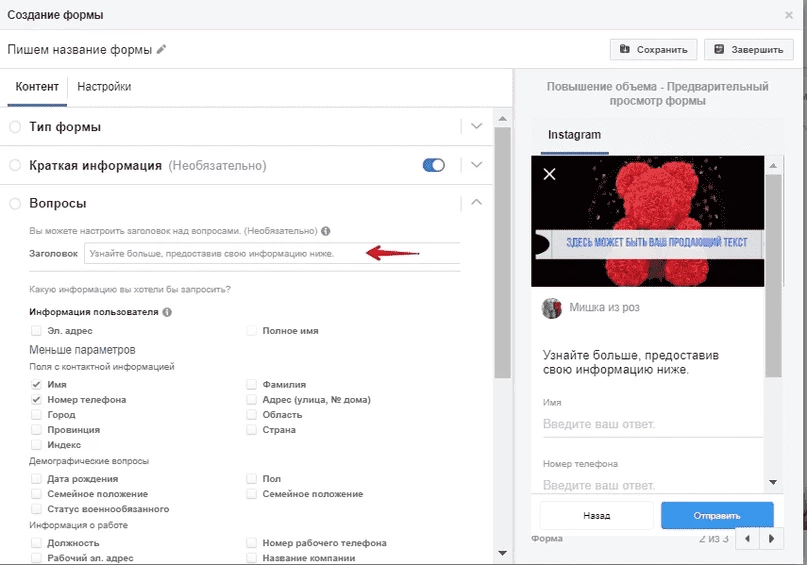Select the Instagram preview tab
The height and width of the screenshot is (565, 807).
pyautogui.click(x=574, y=135)
